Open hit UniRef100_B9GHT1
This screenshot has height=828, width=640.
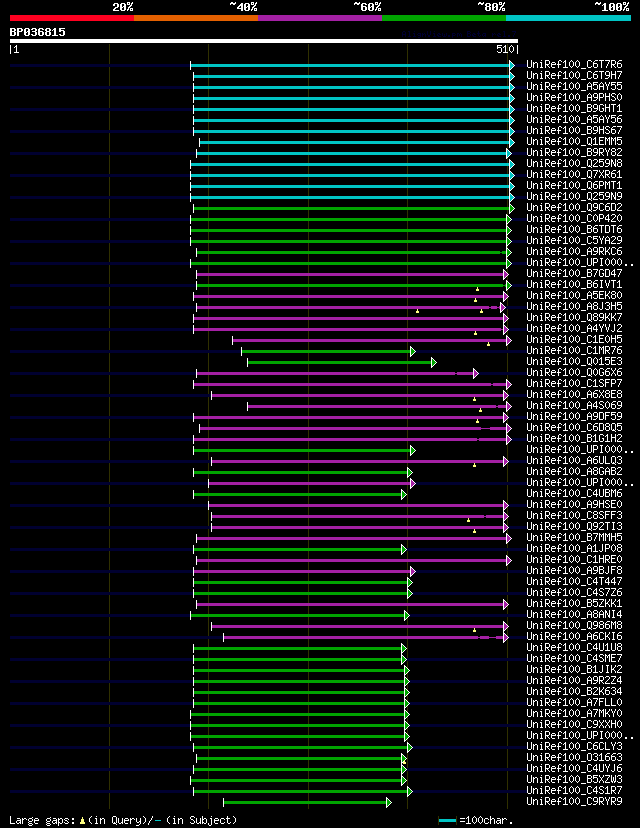[x=574, y=109]
